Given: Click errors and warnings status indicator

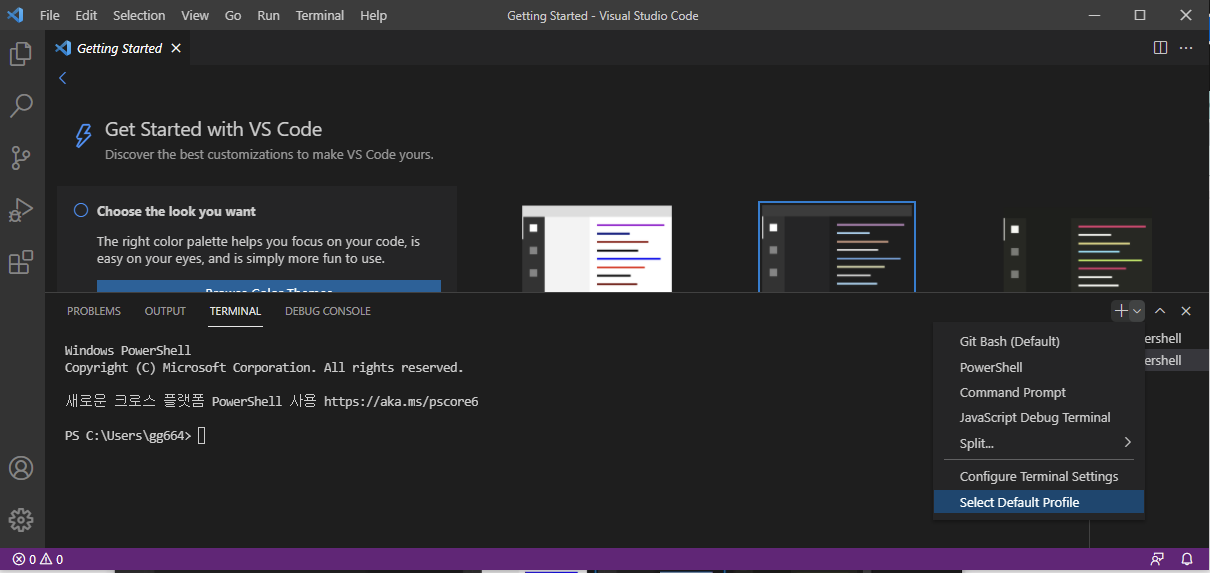Looking at the screenshot, I should tap(38, 559).
